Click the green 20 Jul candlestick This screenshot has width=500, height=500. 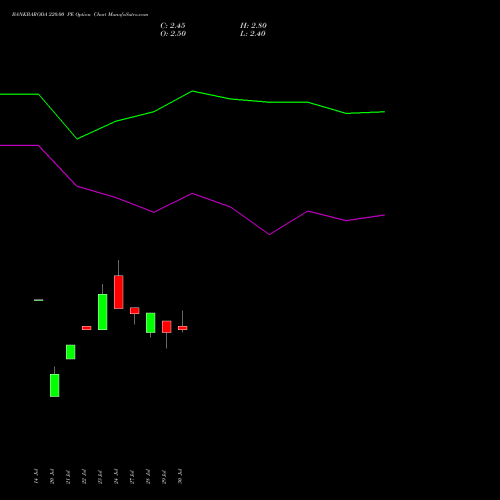tap(55, 385)
